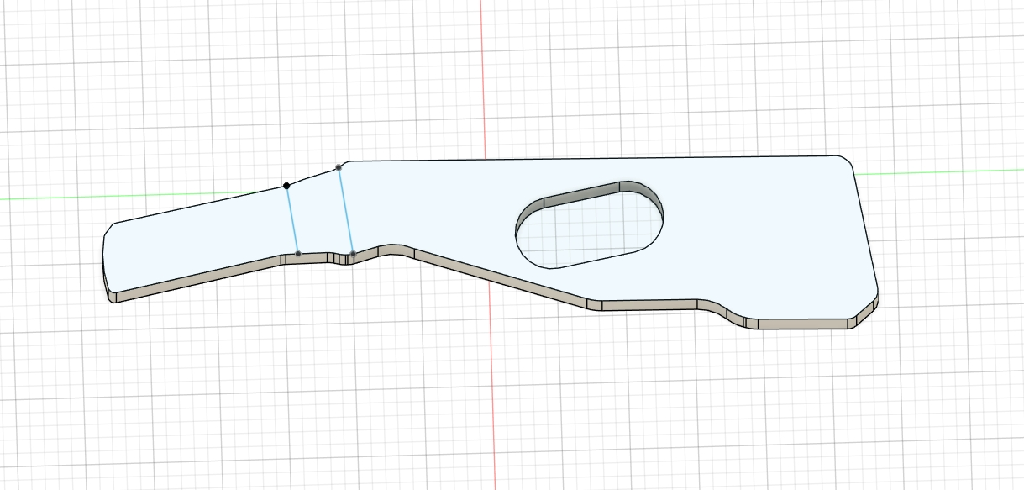Click the face region between the two blue lines
The height and width of the screenshot is (490, 1024).
pos(319,215)
